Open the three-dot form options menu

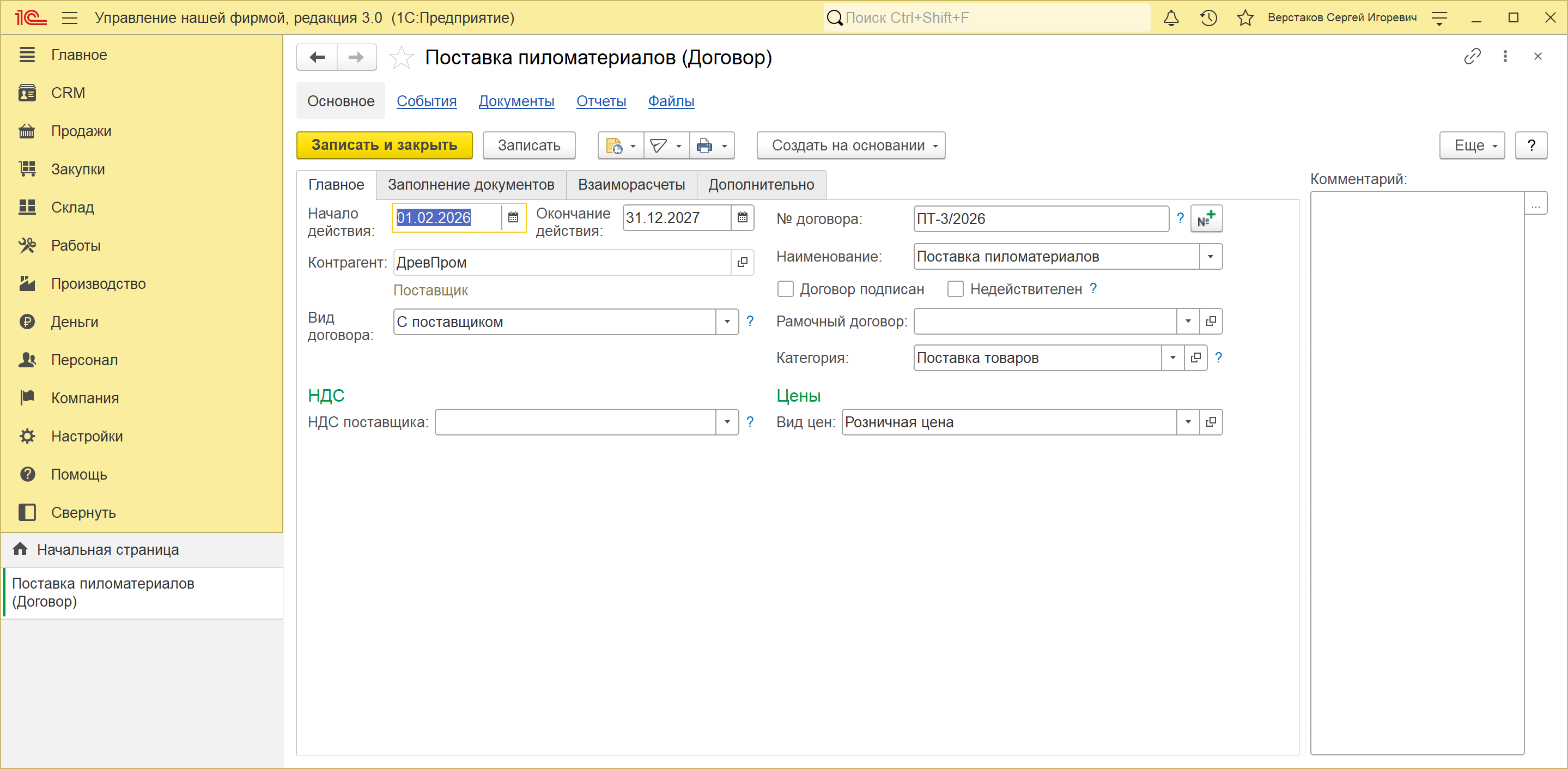[x=1505, y=57]
